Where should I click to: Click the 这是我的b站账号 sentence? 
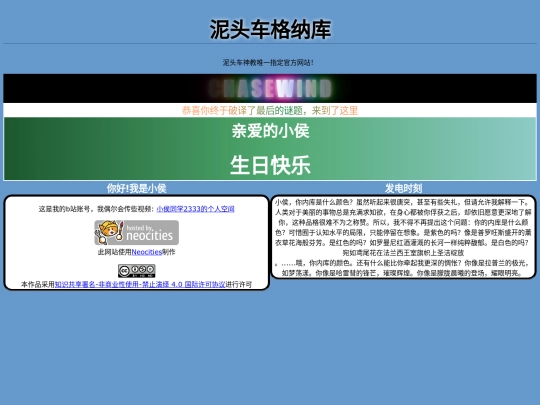96,209
